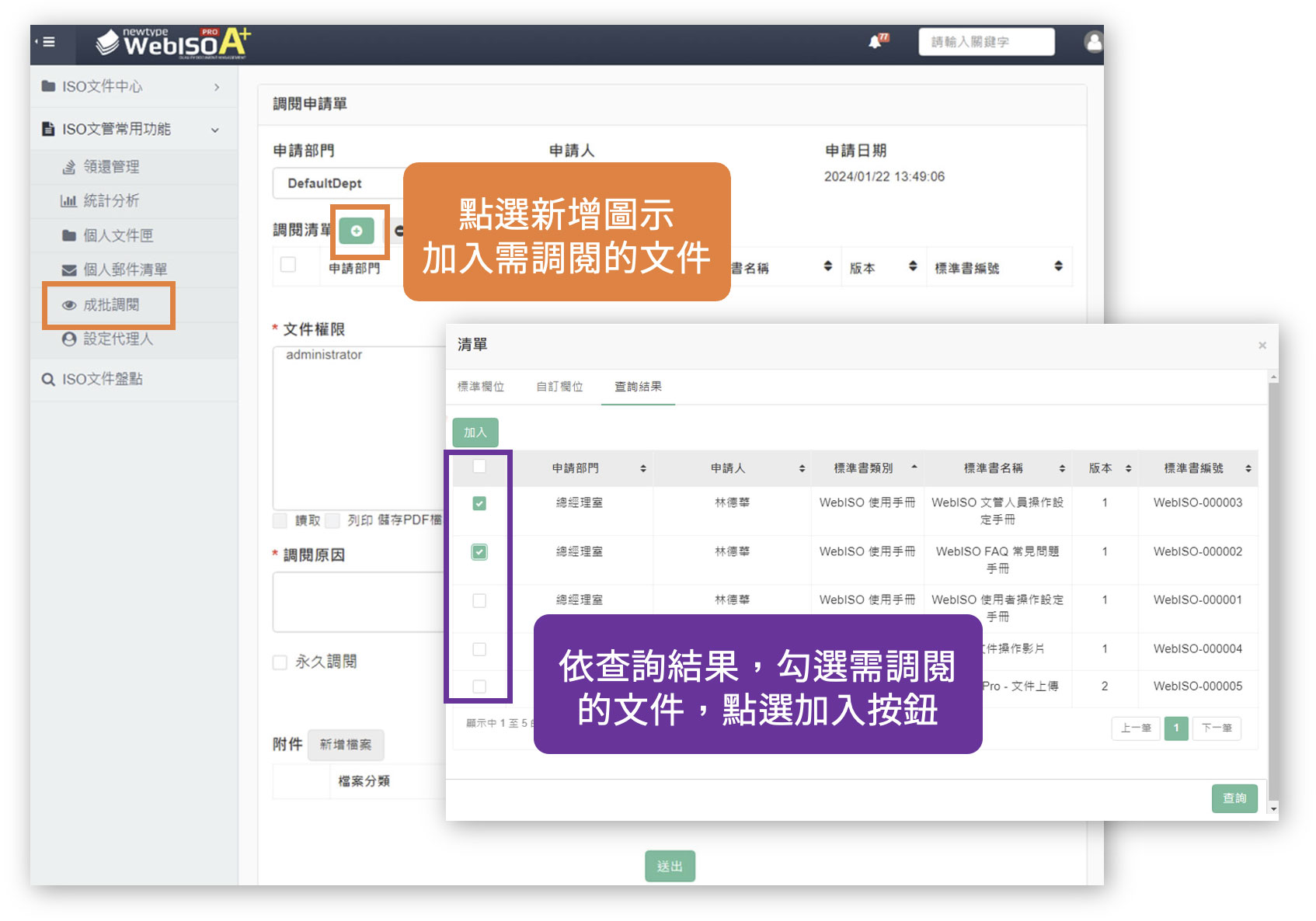Viewport: 1316px width, 921px height.
Task: Click the hamburger menu icon in header
Action: (x=48, y=42)
